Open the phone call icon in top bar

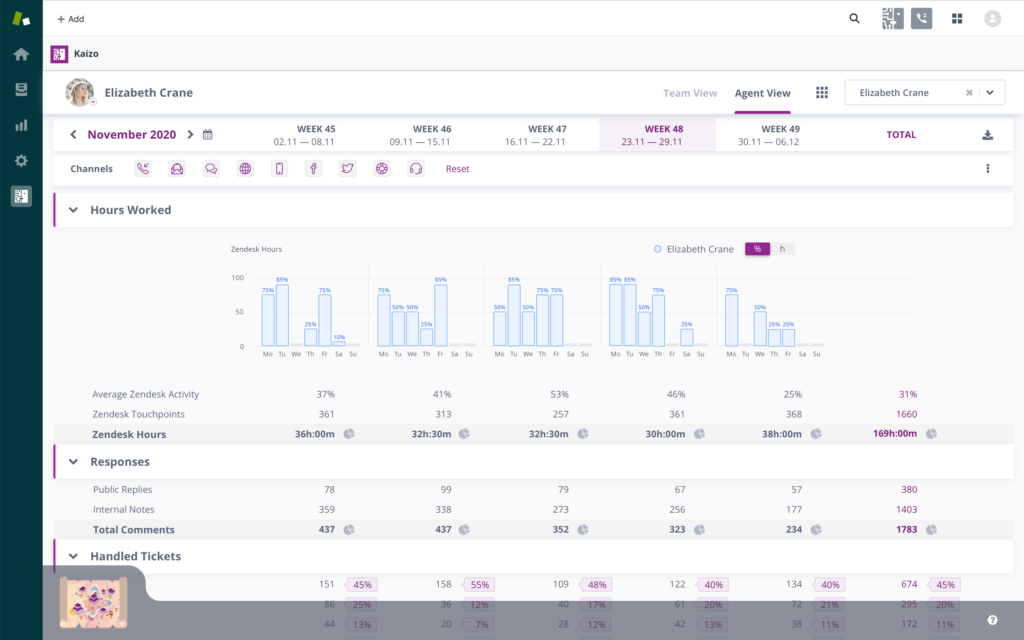coord(921,18)
